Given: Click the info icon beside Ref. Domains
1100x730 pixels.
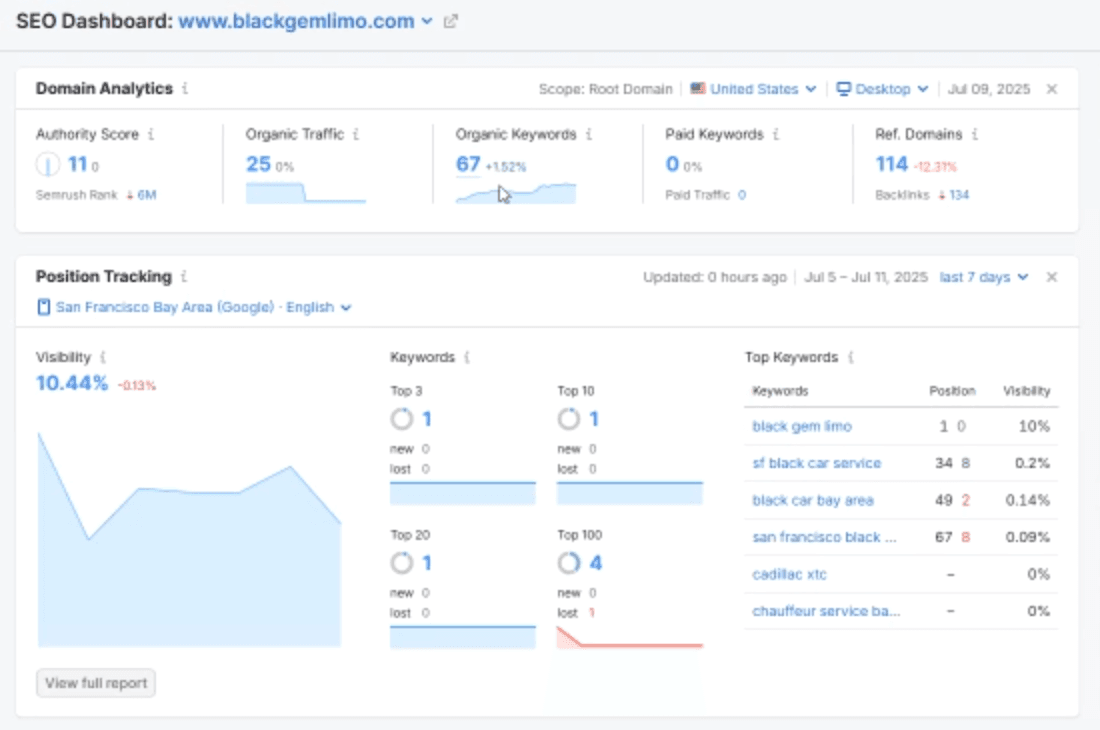Looking at the screenshot, I should point(975,134).
